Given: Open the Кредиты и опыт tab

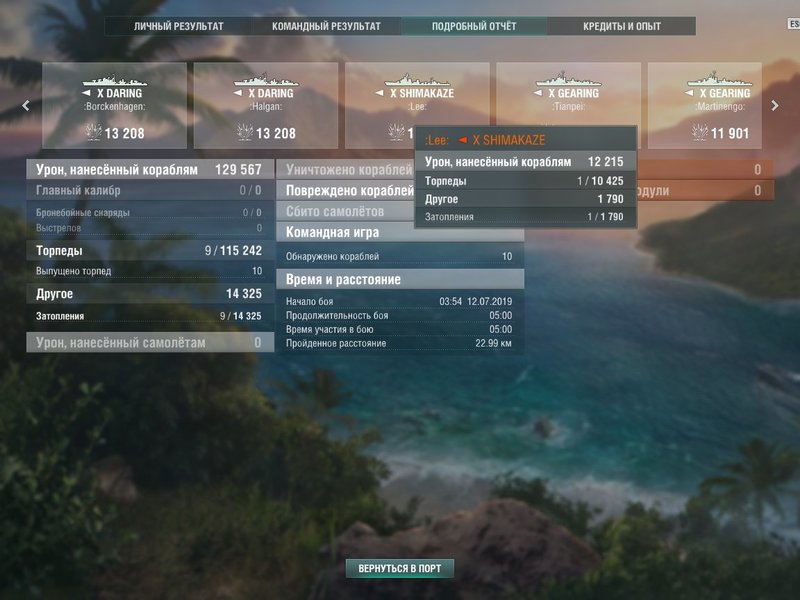Looking at the screenshot, I should tap(621, 26).
